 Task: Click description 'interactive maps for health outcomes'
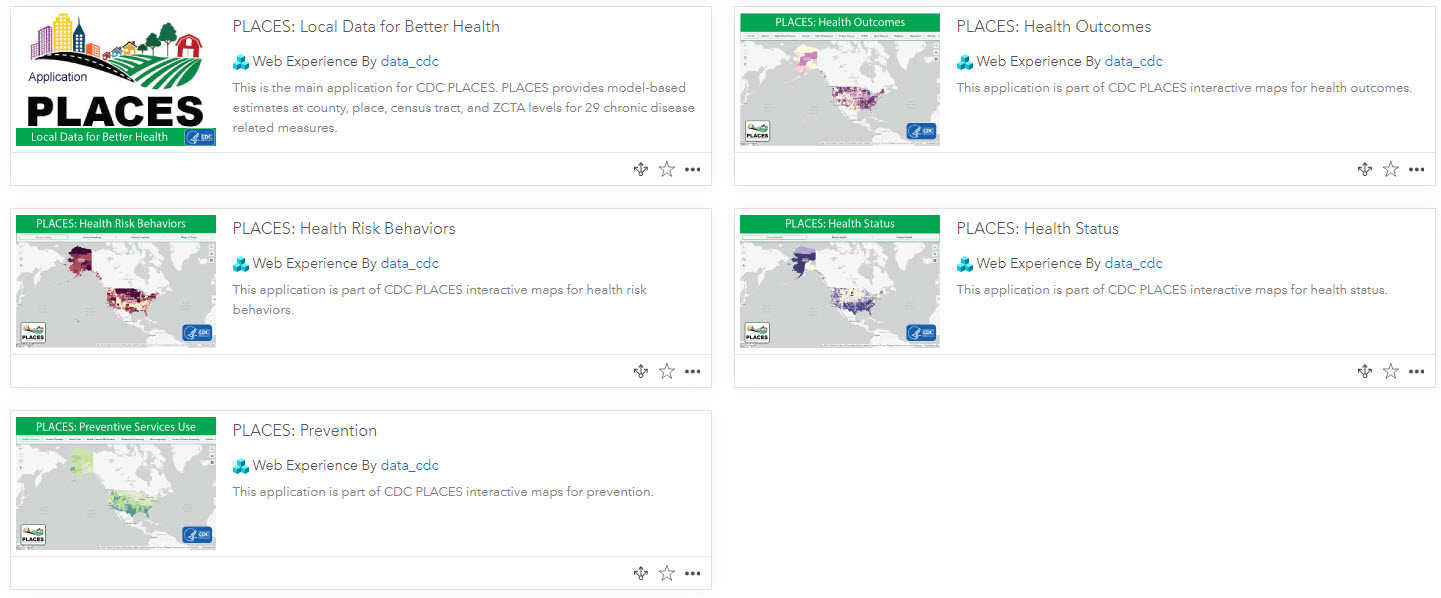pyautogui.click(x=1184, y=88)
